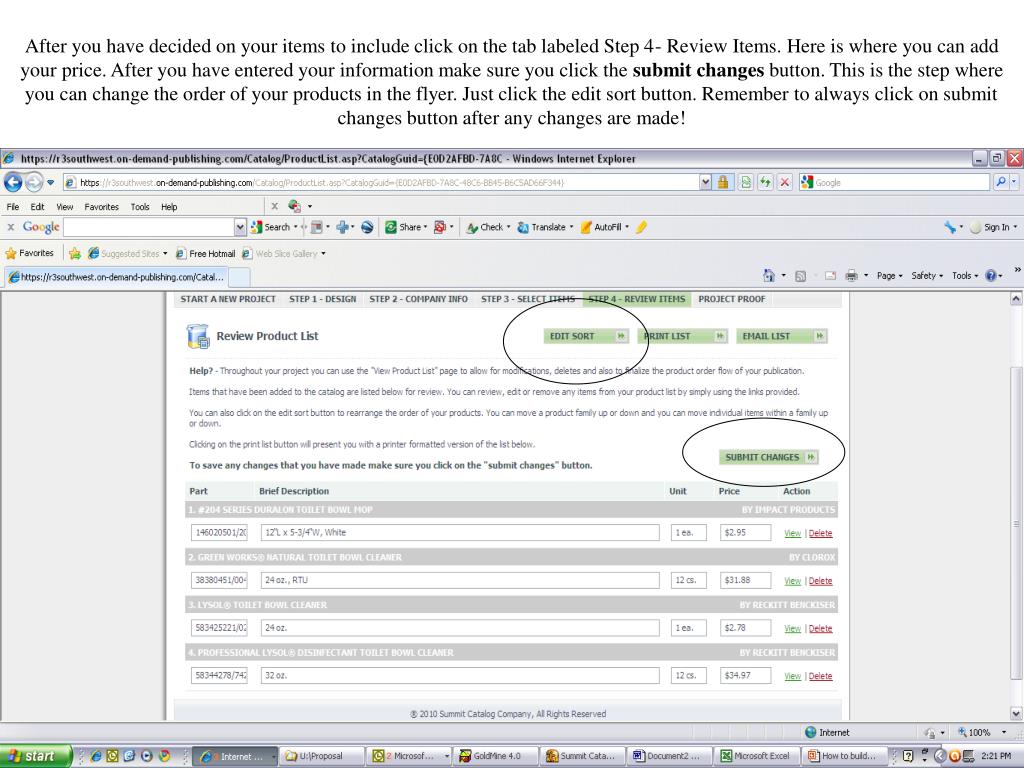Open the How to build... taskbar item

click(844, 756)
